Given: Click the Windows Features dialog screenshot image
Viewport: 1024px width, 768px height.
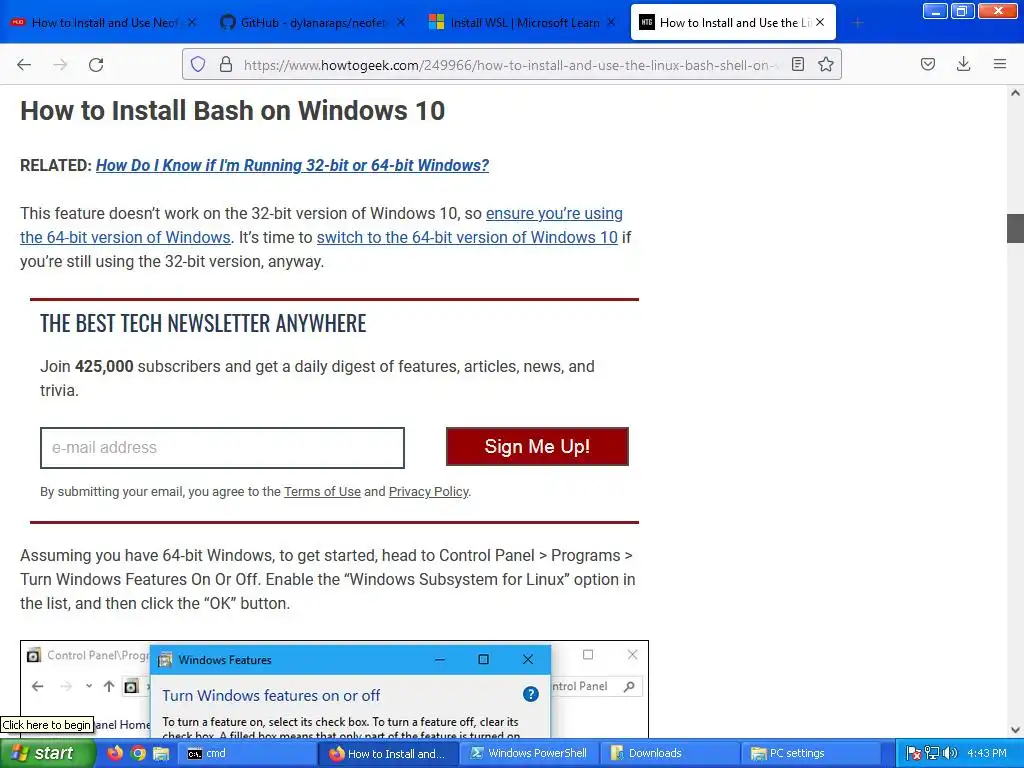Looking at the screenshot, I should point(334,689).
